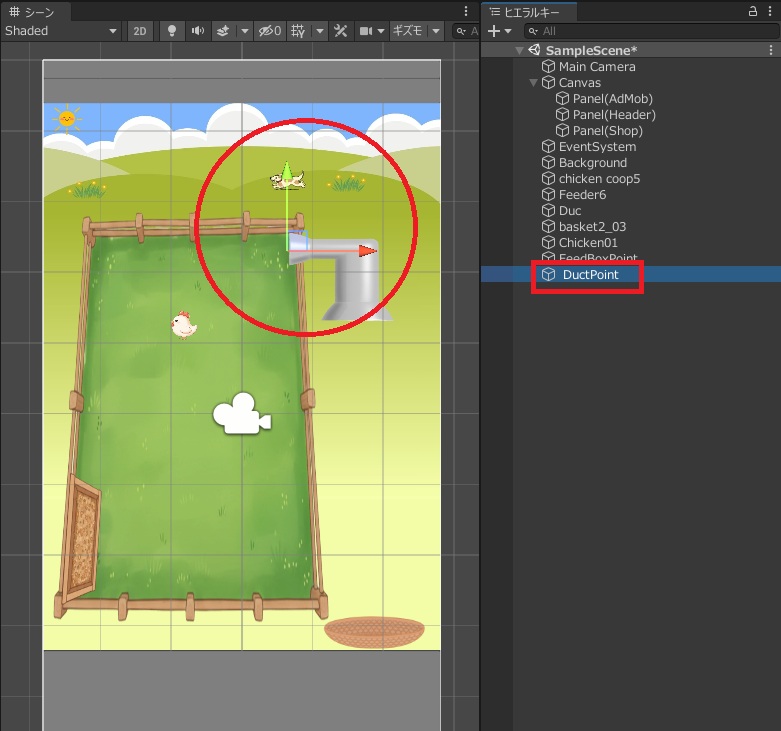Click the hierarchy search field

point(650,31)
